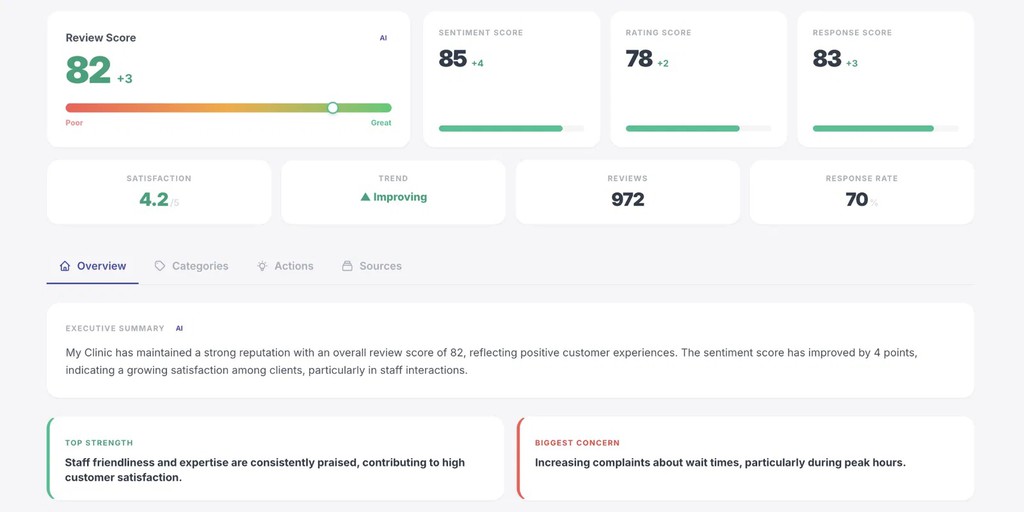The width and height of the screenshot is (1024, 512).
Task: Click the Rating Score label
Action: point(658,33)
